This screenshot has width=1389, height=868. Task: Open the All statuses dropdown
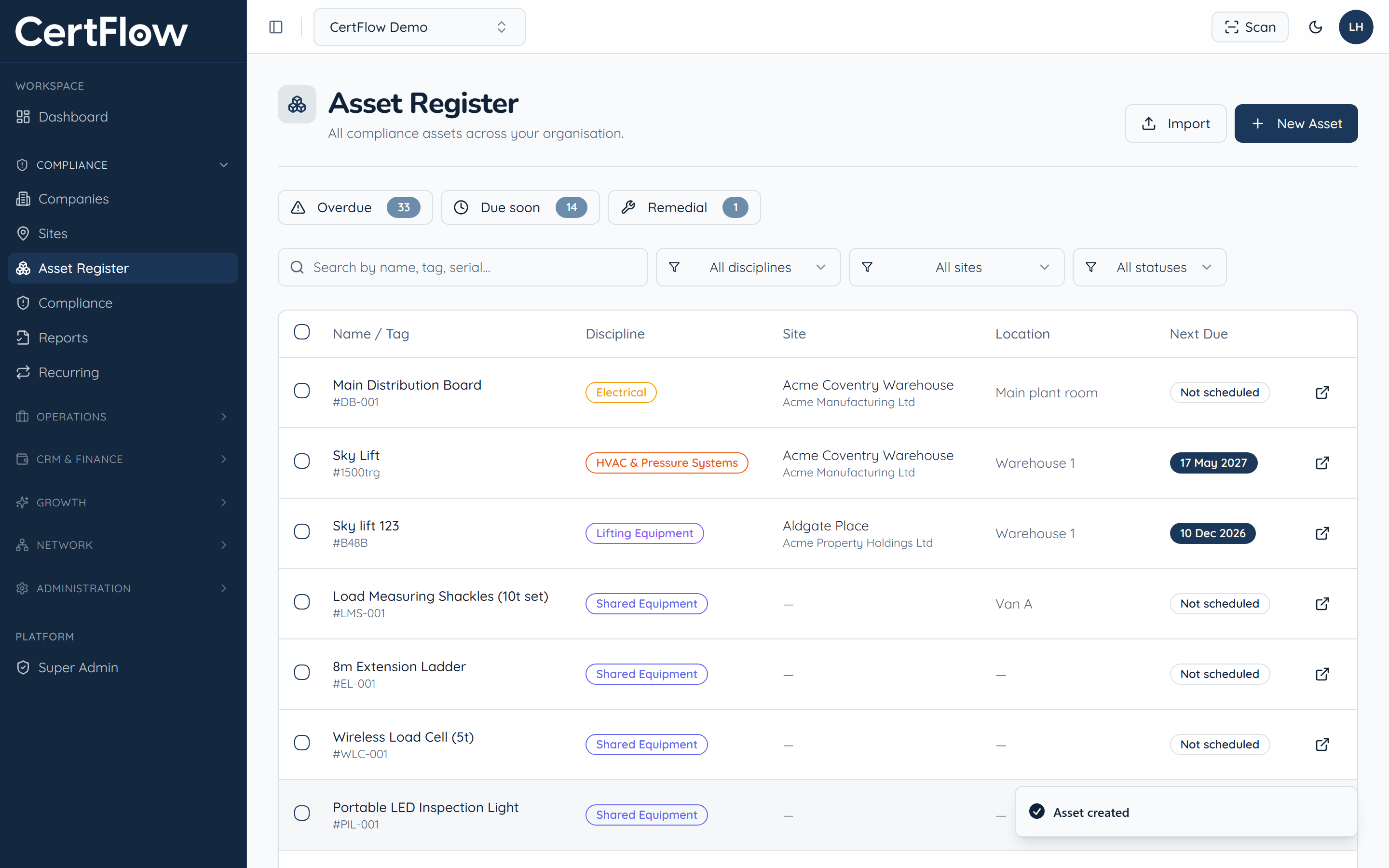[1149, 267]
